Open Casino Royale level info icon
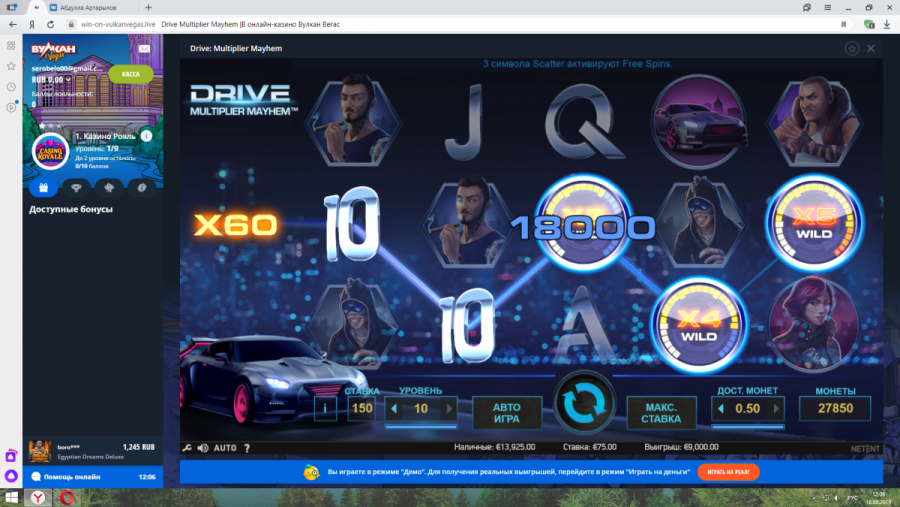This screenshot has height=507, width=900. (146, 136)
